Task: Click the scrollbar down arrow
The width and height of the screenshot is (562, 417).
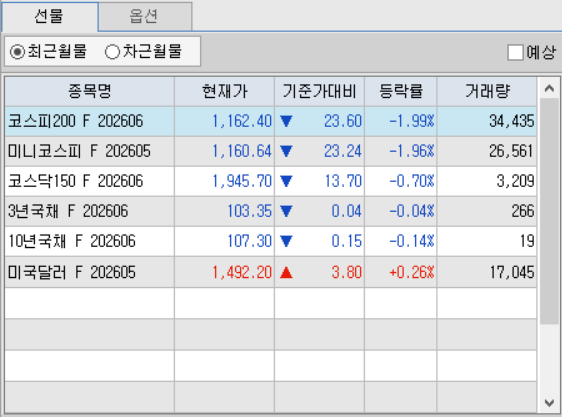Action: click(549, 403)
